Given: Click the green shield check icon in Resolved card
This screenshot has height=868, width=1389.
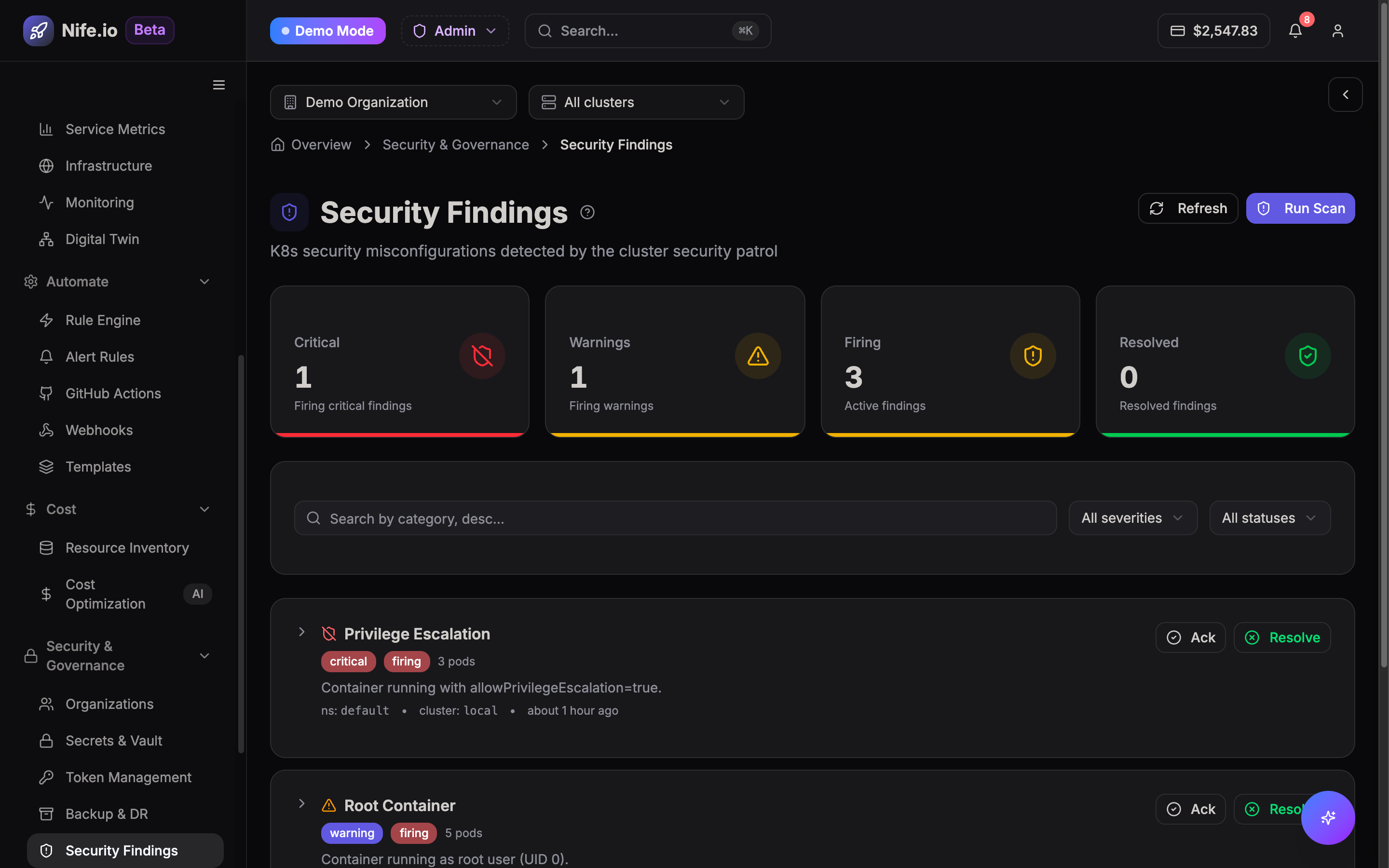Looking at the screenshot, I should point(1307,356).
